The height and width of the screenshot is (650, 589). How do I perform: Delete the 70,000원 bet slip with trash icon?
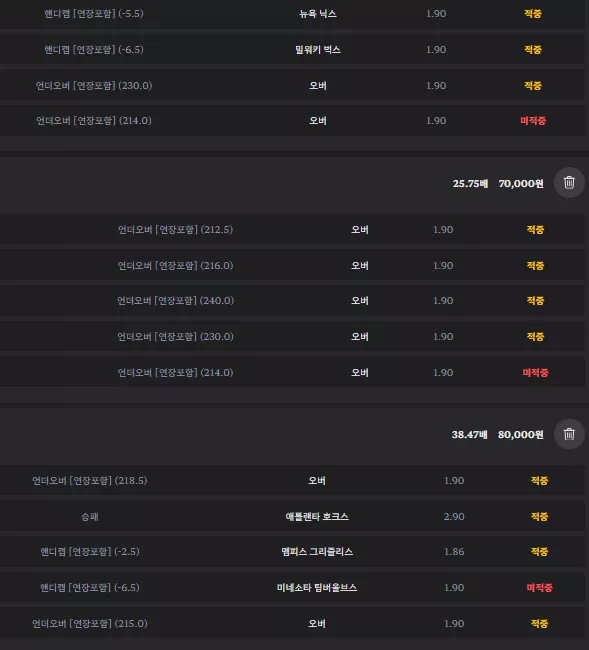(569, 182)
